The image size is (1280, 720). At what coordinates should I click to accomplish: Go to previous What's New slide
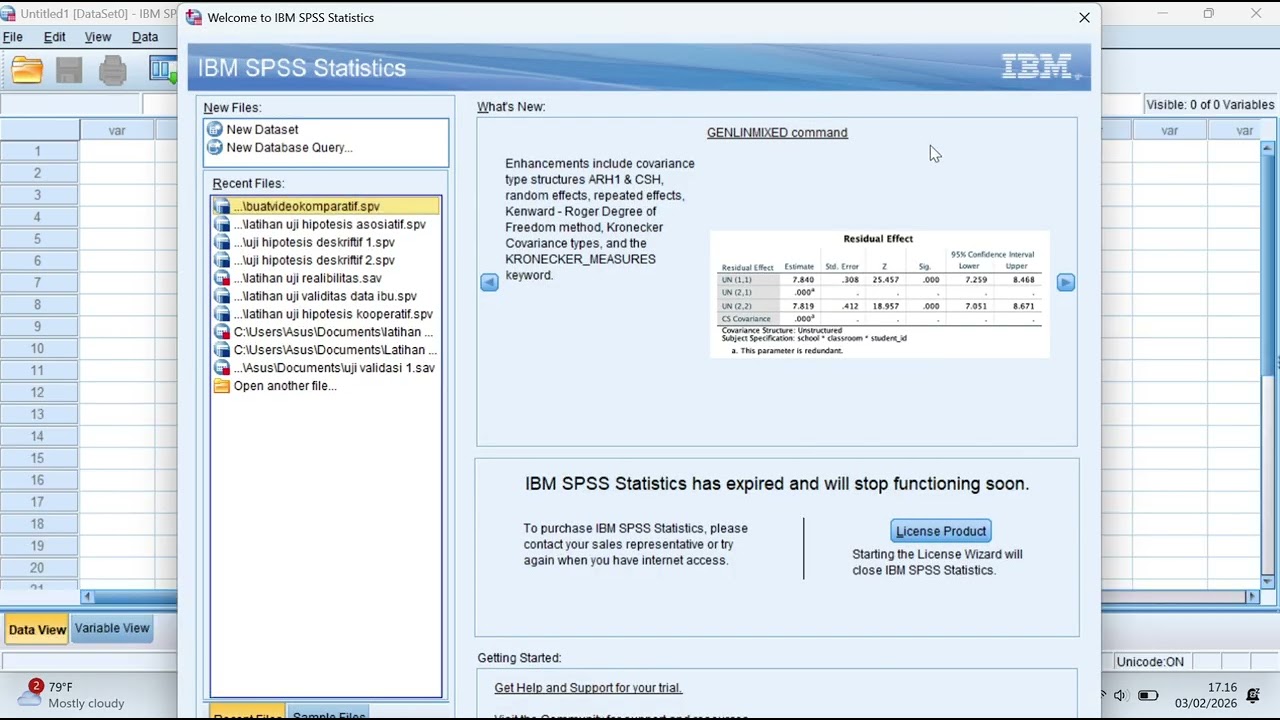[x=489, y=283]
